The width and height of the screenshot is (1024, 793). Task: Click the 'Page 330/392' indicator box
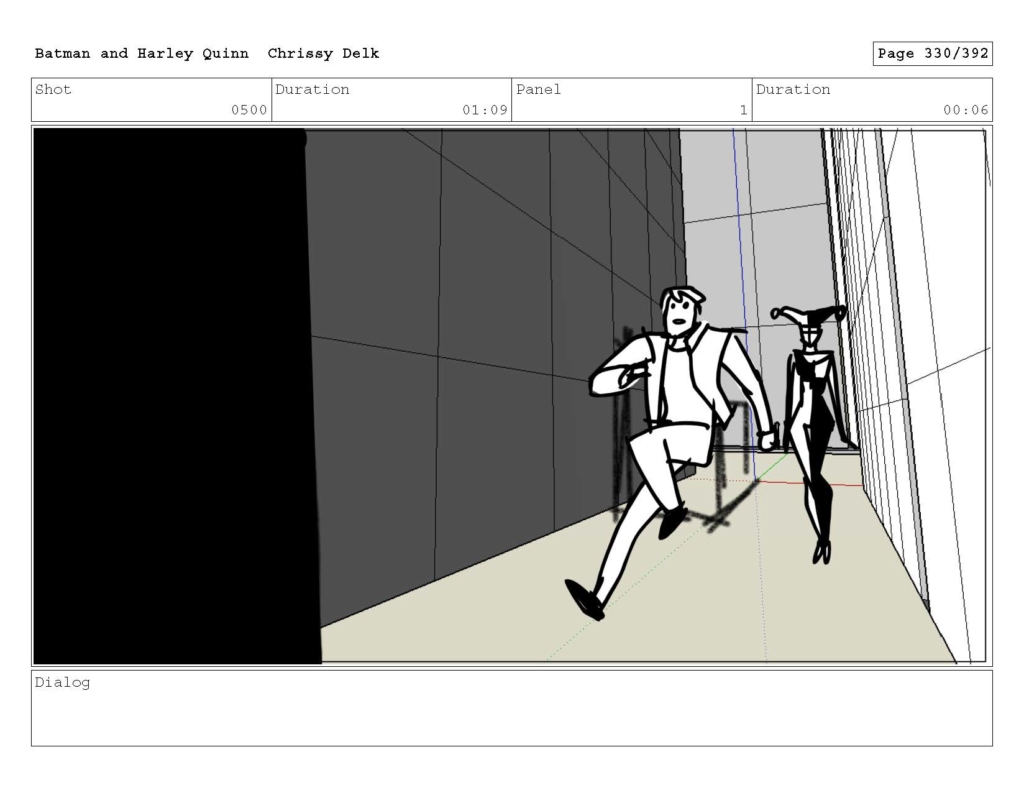933,54
